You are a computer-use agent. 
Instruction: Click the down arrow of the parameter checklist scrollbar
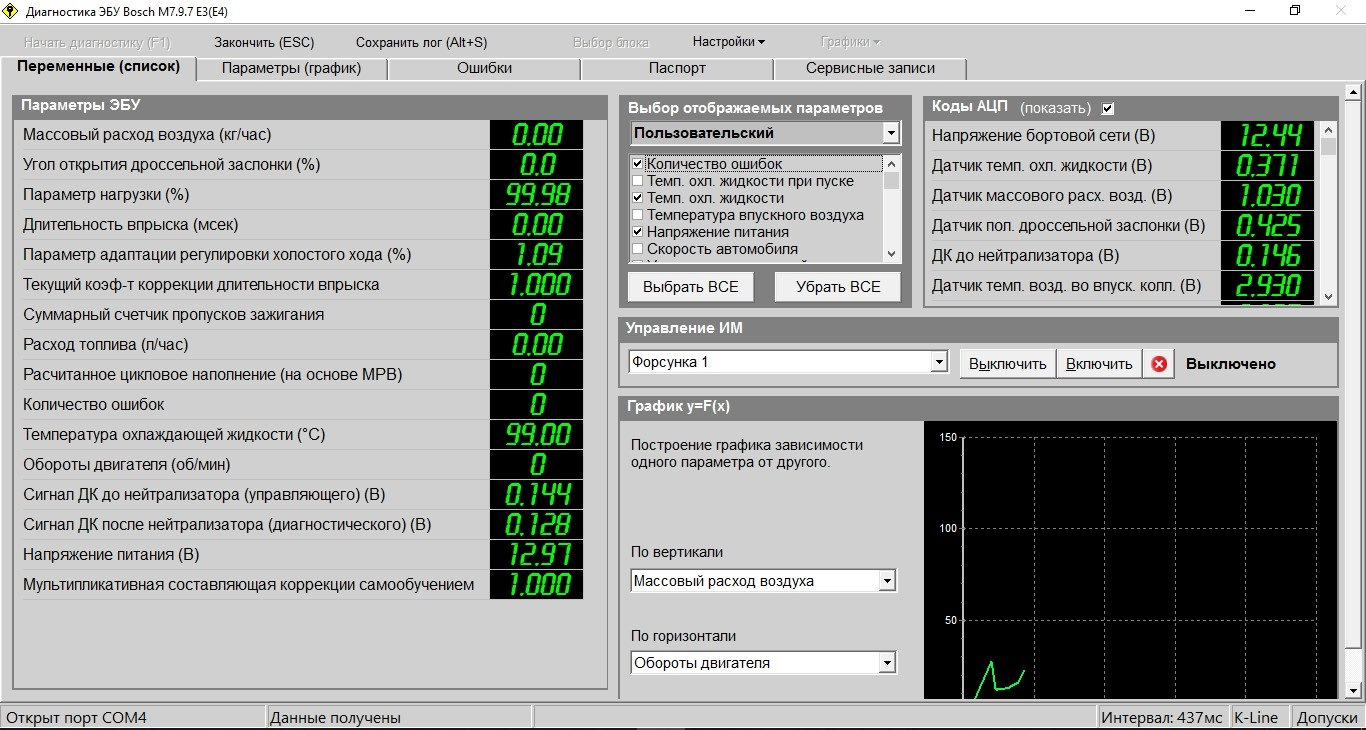pyautogui.click(x=892, y=254)
